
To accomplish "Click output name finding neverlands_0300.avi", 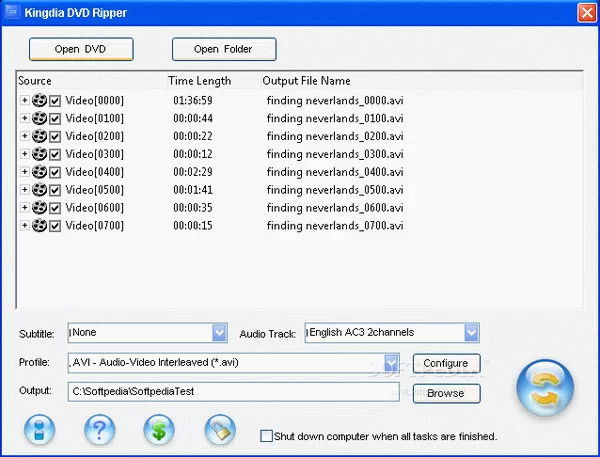I will [335, 154].
